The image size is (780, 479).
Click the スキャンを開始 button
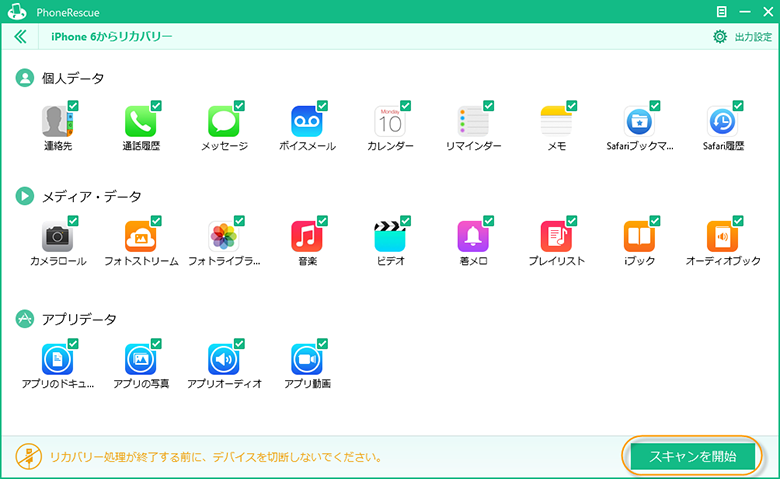(x=693, y=456)
